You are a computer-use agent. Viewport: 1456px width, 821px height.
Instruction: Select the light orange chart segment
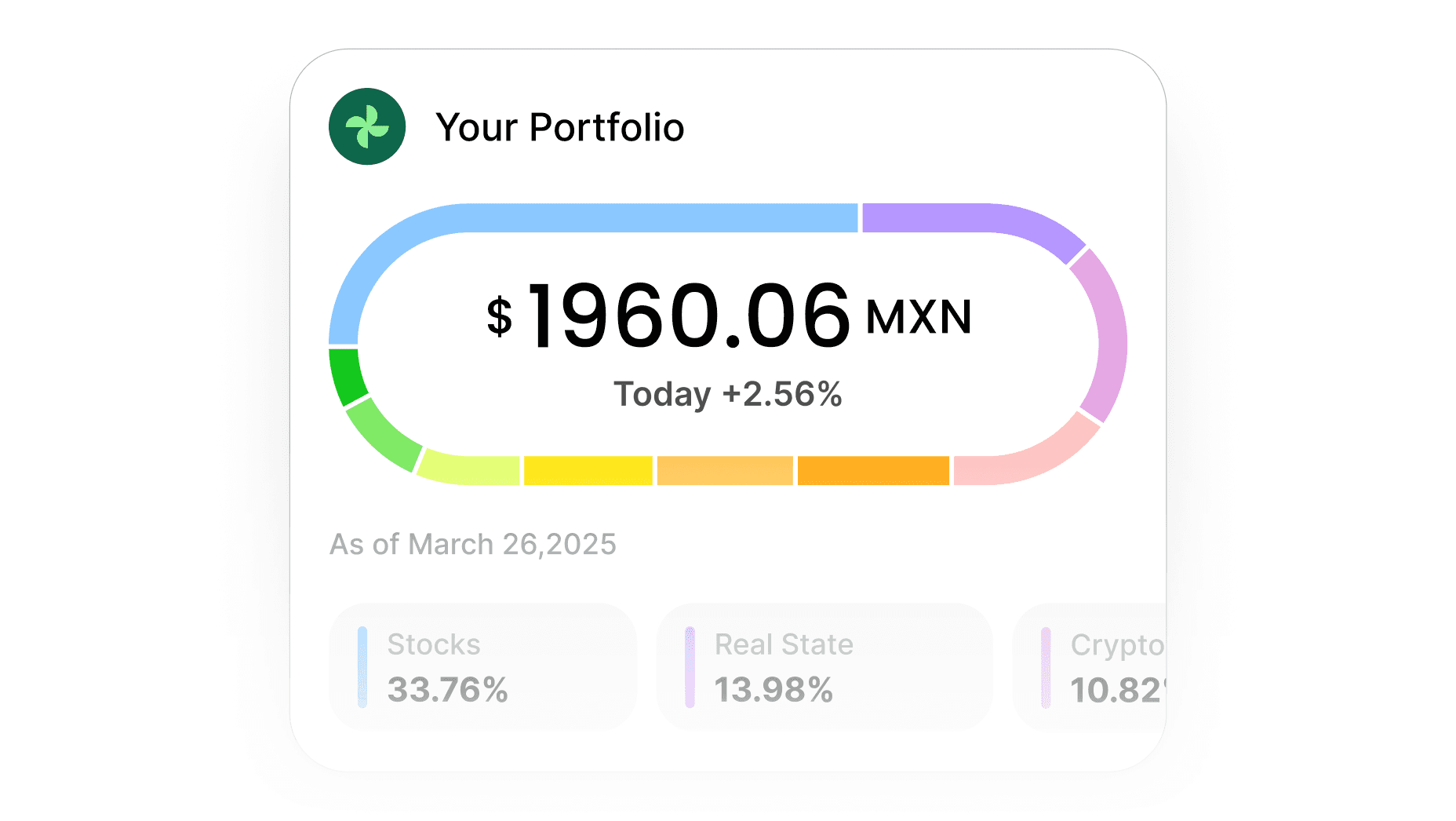coord(725,471)
